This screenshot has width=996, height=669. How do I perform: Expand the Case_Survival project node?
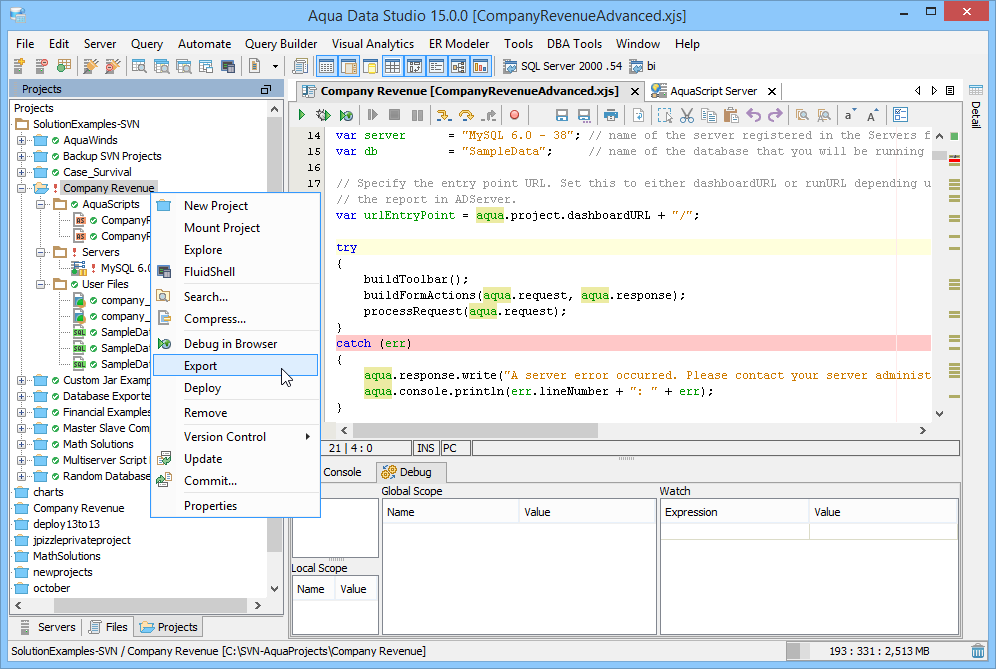(x=21, y=172)
